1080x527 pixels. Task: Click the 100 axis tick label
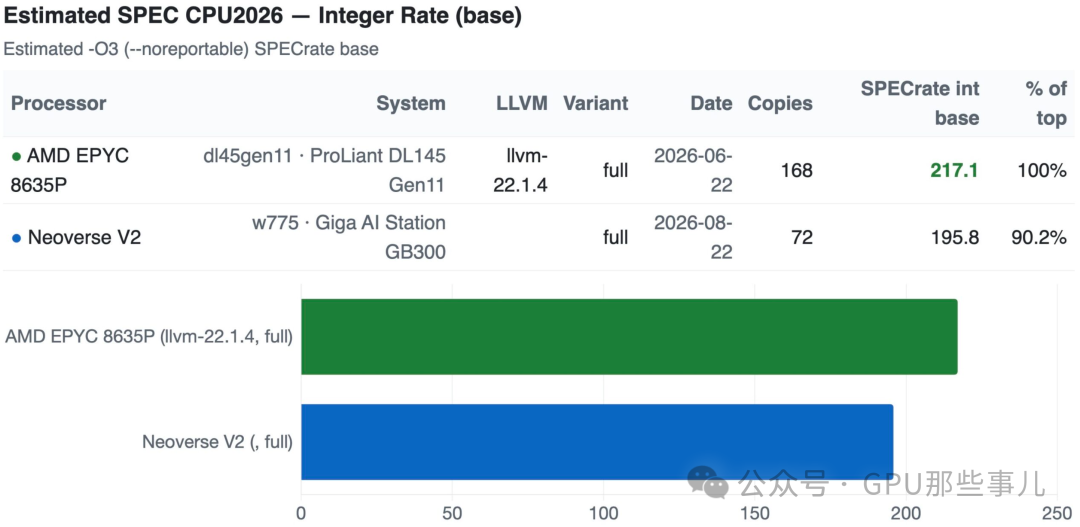[x=603, y=513]
